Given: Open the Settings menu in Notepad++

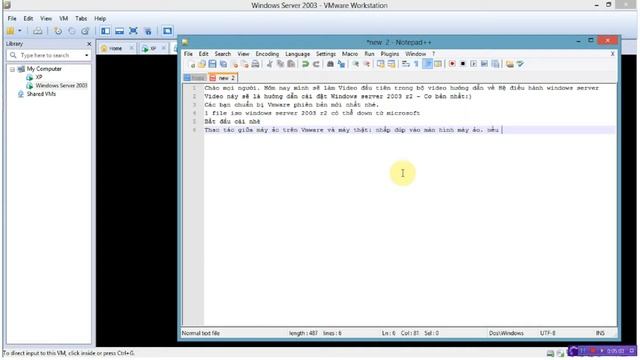Looking at the screenshot, I should coord(326,54).
